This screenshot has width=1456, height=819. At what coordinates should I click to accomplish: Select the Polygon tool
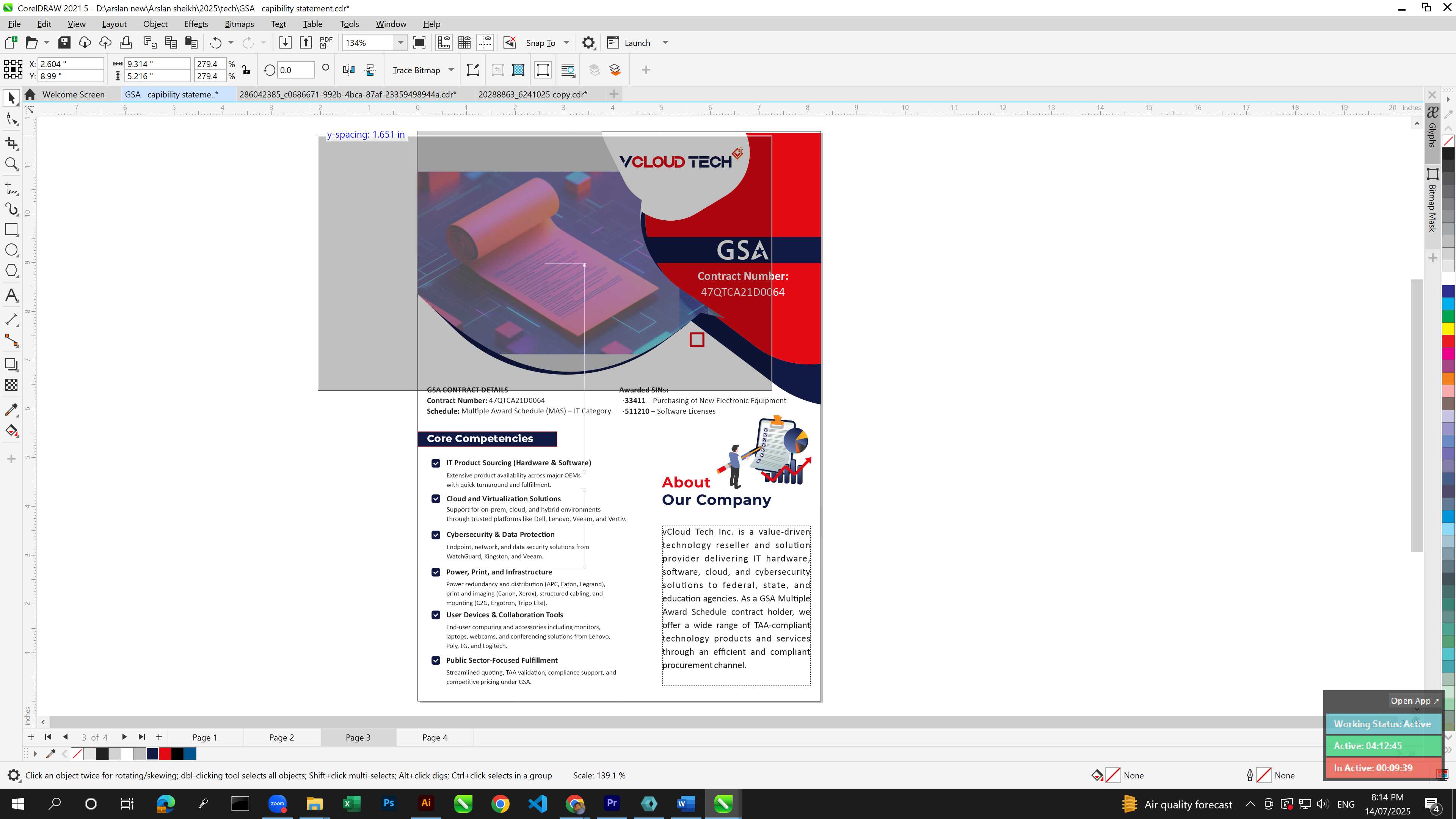click(11, 270)
